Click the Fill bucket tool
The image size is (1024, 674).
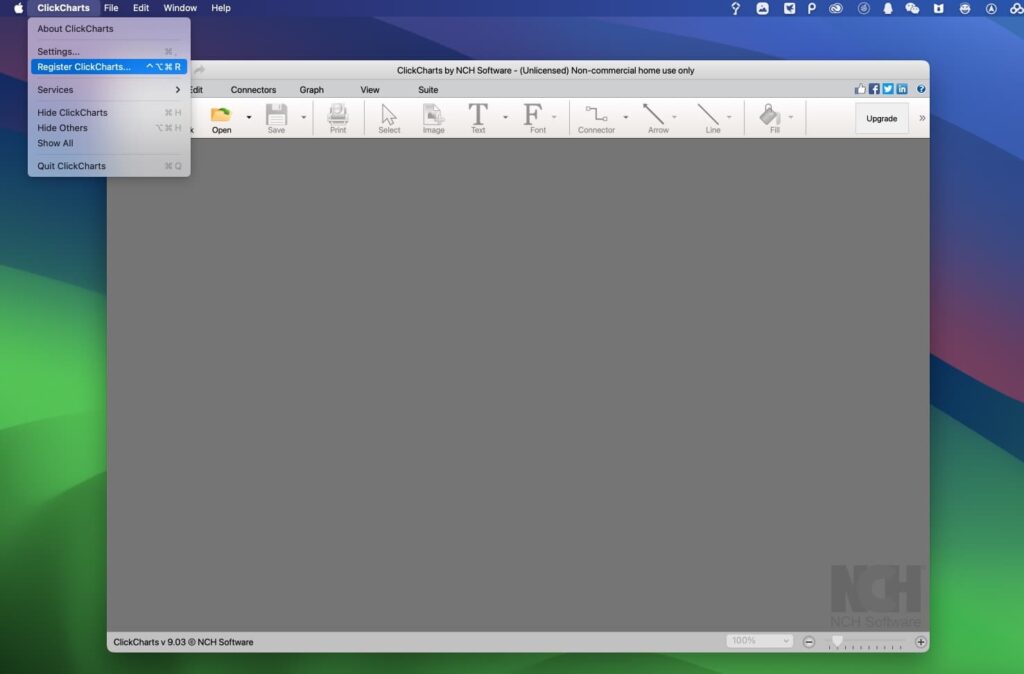click(x=770, y=115)
